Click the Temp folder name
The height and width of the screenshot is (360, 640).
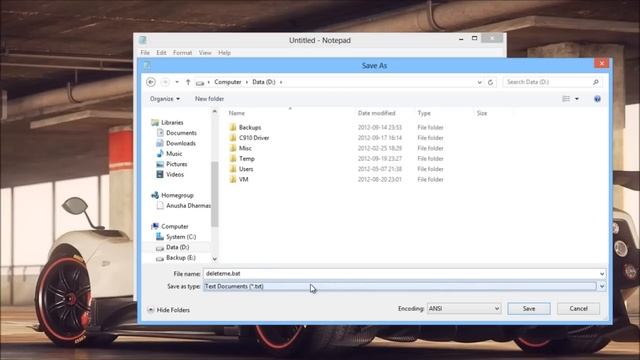247,158
